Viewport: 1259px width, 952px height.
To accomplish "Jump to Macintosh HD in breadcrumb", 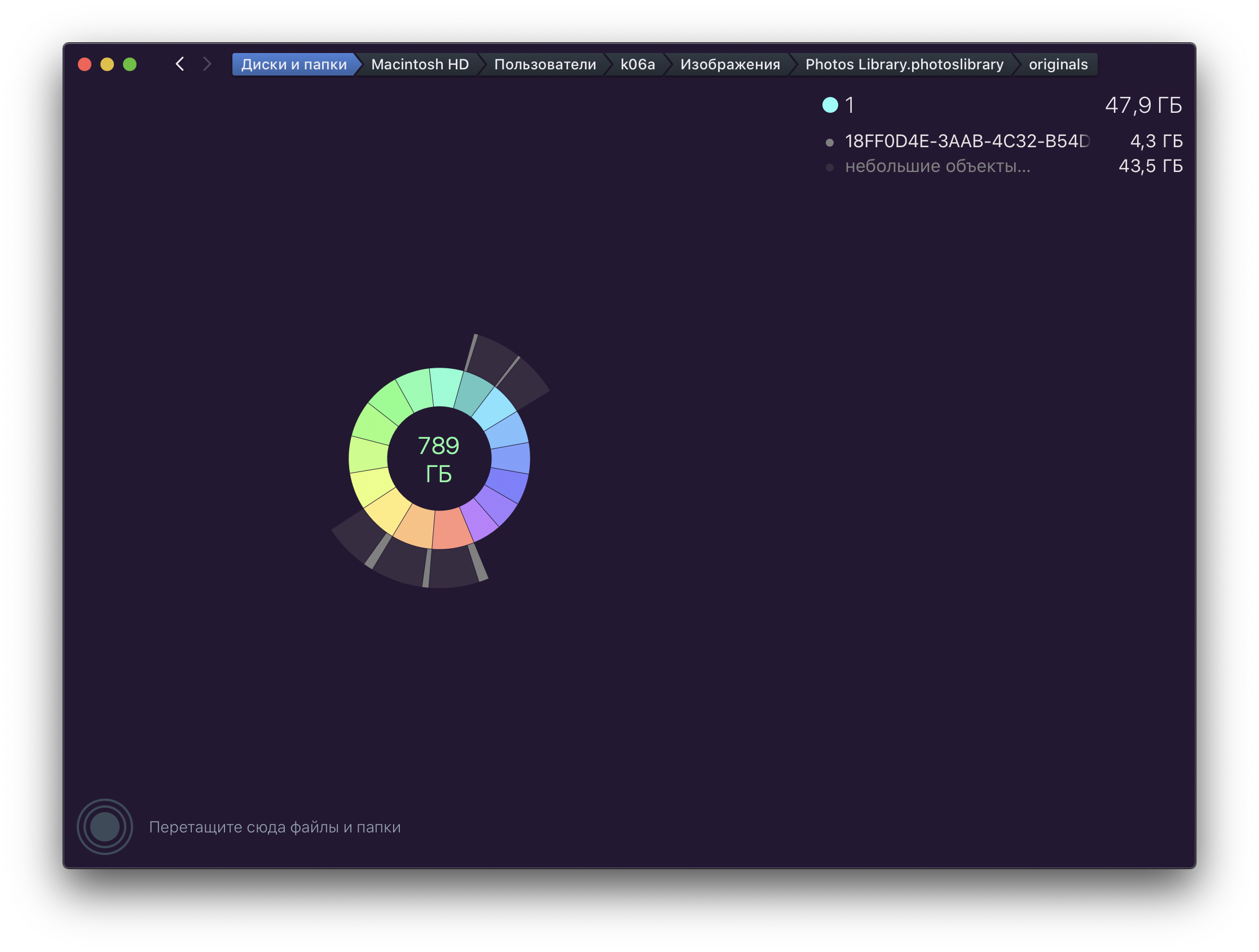I will click(x=420, y=64).
